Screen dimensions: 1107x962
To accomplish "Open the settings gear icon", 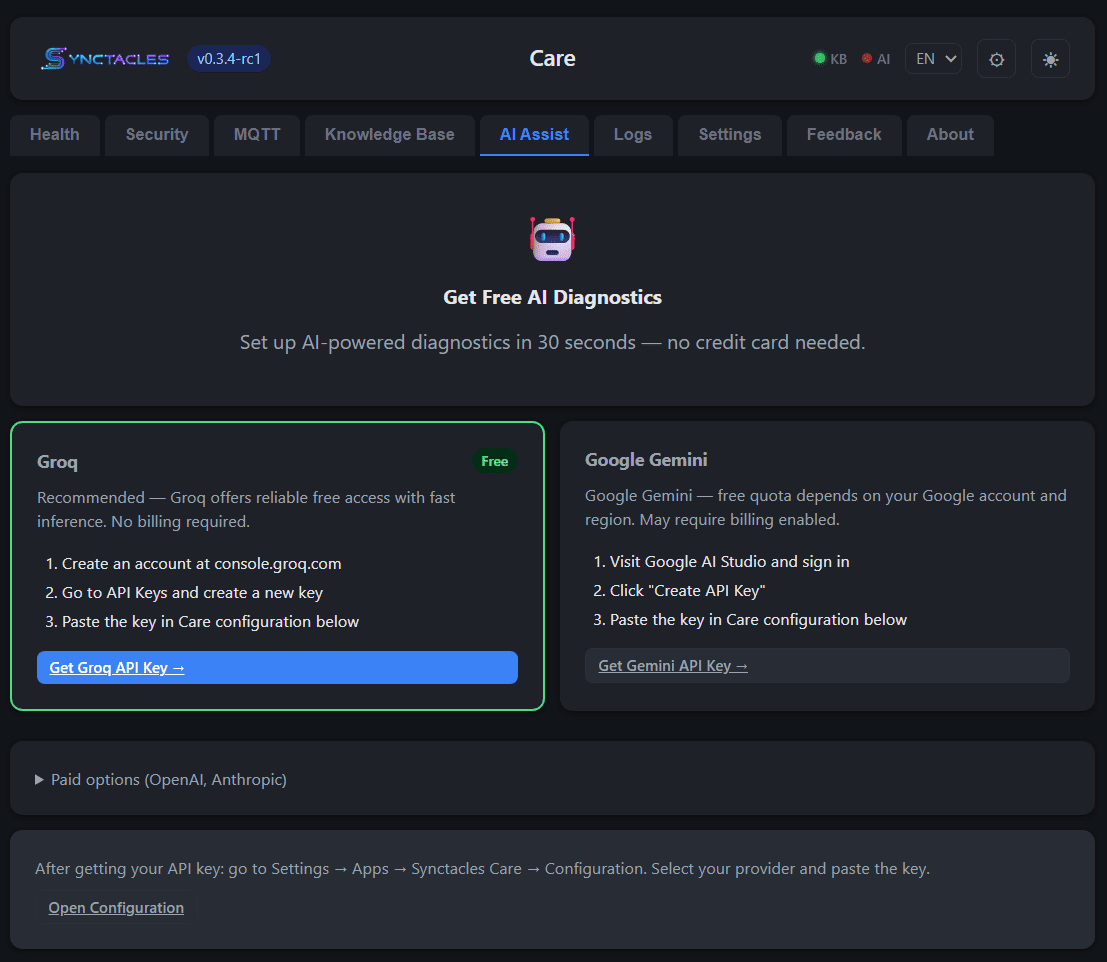I will click(996, 58).
